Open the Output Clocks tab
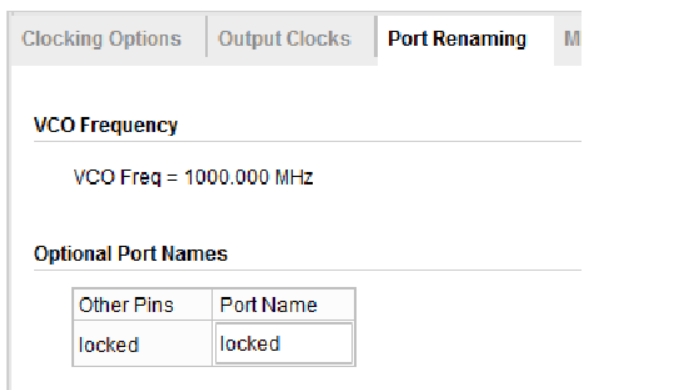 (x=285, y=39)
